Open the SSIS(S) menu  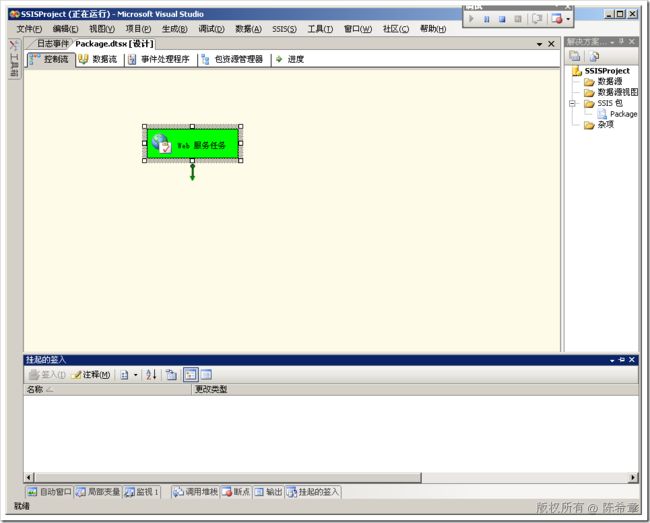tap(284, 29)
